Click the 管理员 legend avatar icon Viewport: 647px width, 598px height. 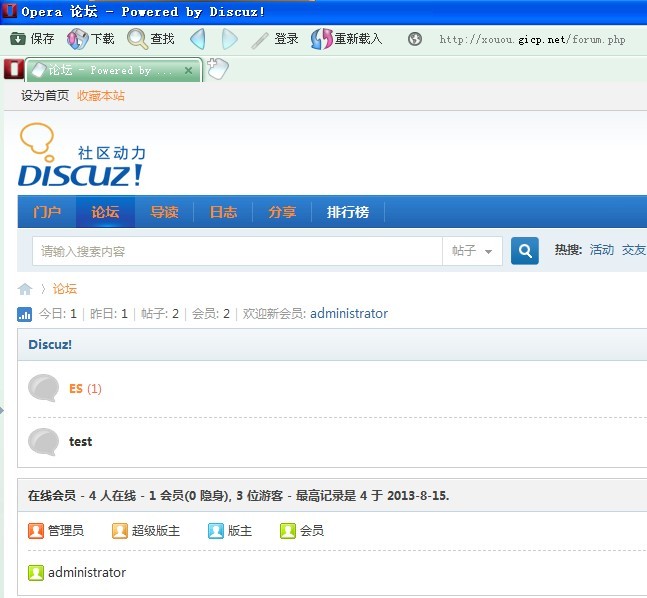tap(36, 531)
